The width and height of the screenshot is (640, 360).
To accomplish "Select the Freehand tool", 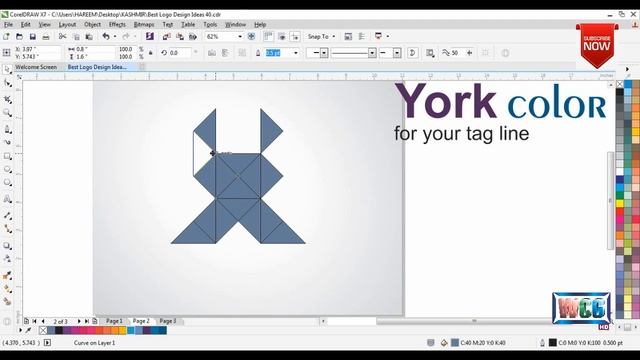I will pos(7,129).
